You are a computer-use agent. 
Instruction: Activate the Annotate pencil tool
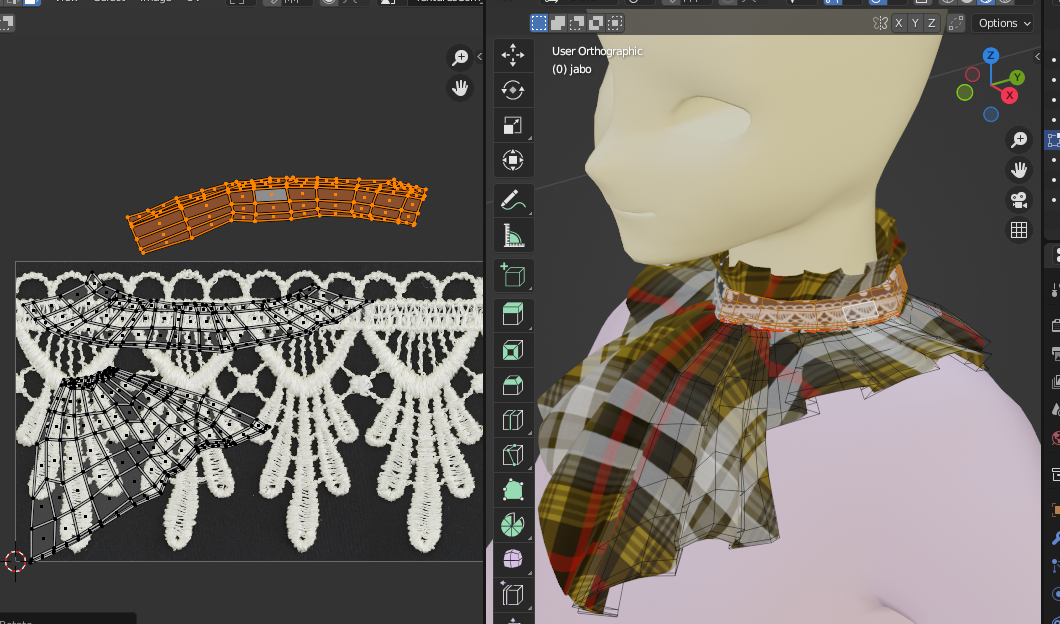tap(513, 200)
